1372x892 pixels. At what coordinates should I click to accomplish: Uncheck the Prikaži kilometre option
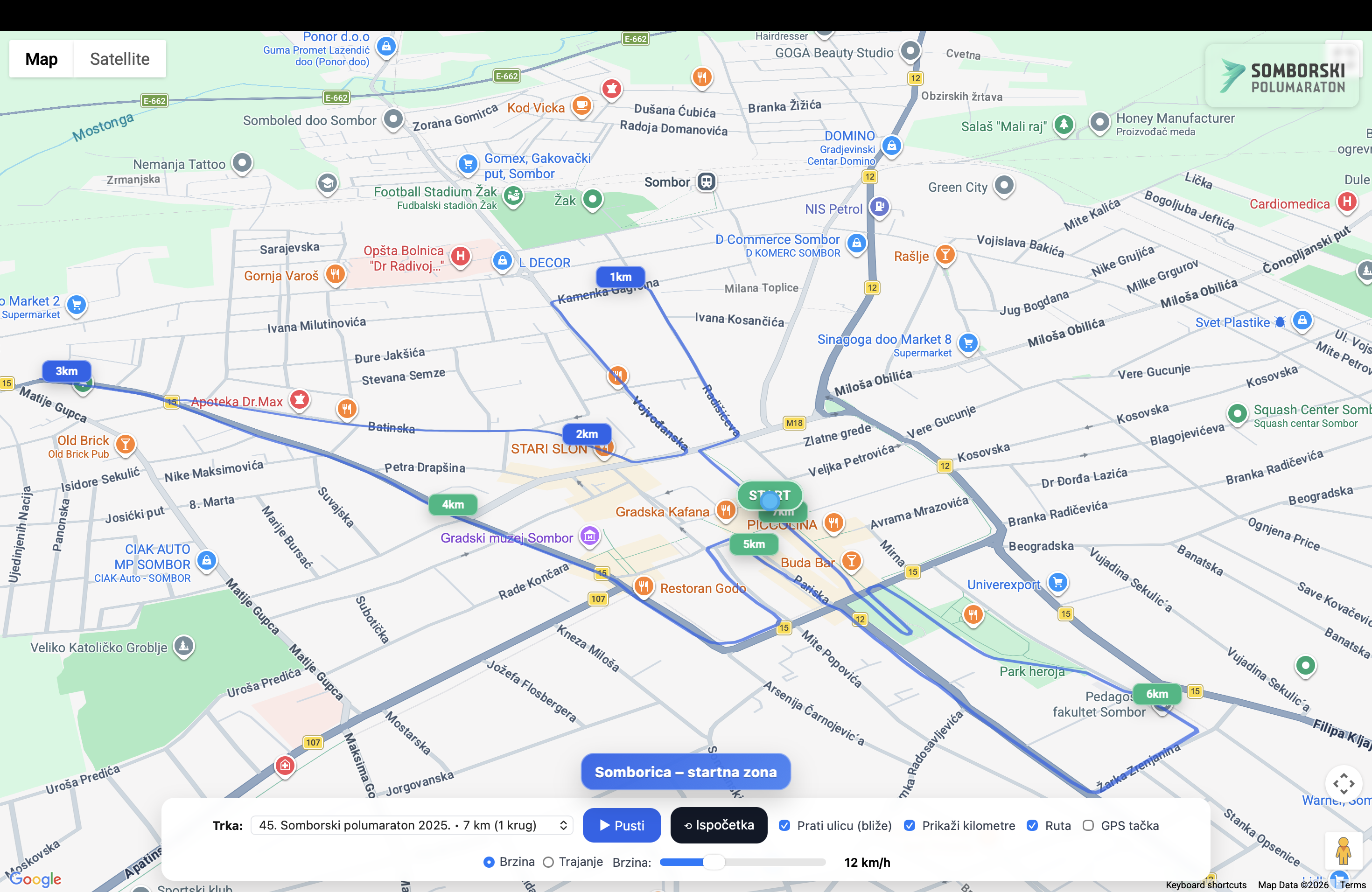click(x=909, y=825)
